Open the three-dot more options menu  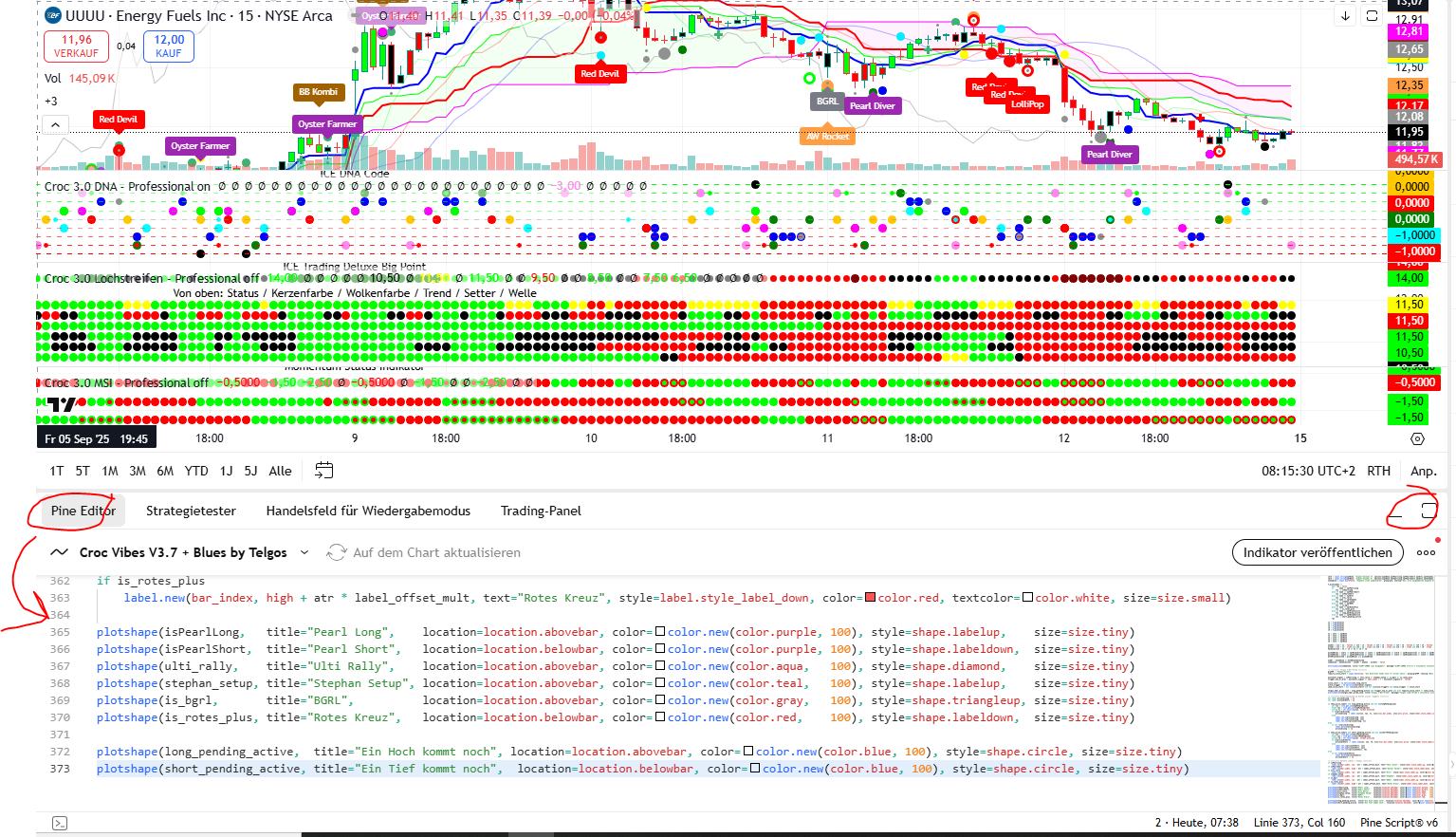[1426, 552]
